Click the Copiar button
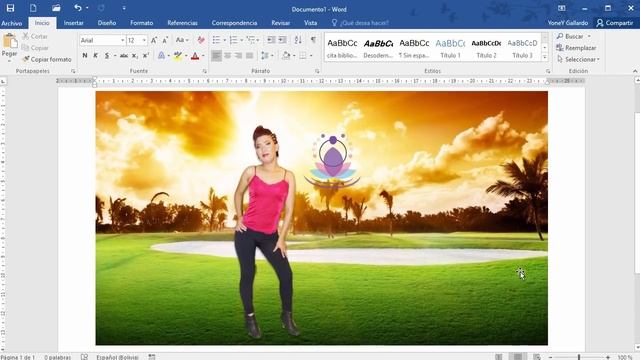 (x=35, y=48)
